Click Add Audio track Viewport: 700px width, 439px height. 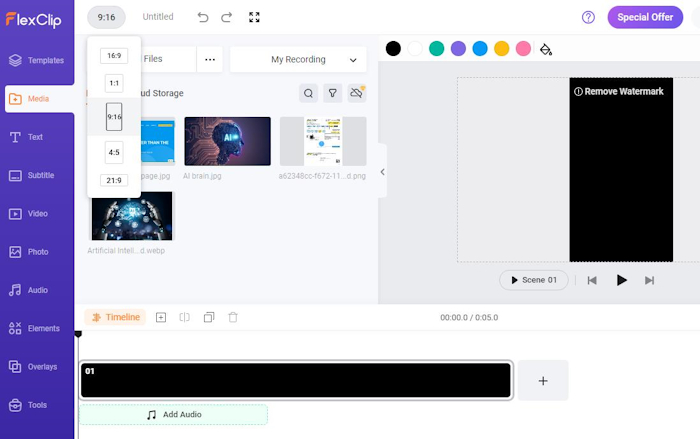pyautogui.click(x=174, y=414)
